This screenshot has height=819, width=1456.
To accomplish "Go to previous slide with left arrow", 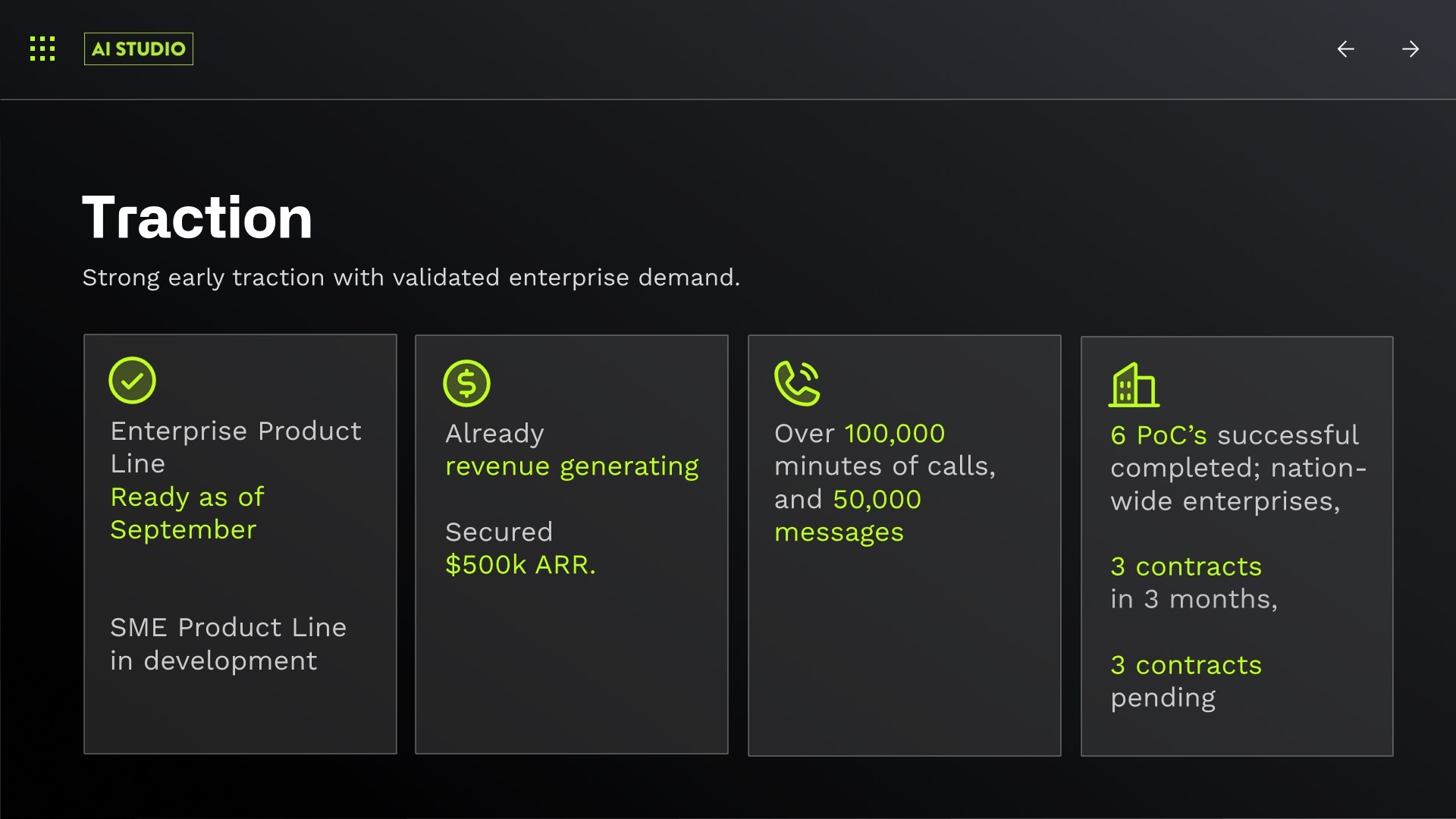I will [x=1345, y=49].
